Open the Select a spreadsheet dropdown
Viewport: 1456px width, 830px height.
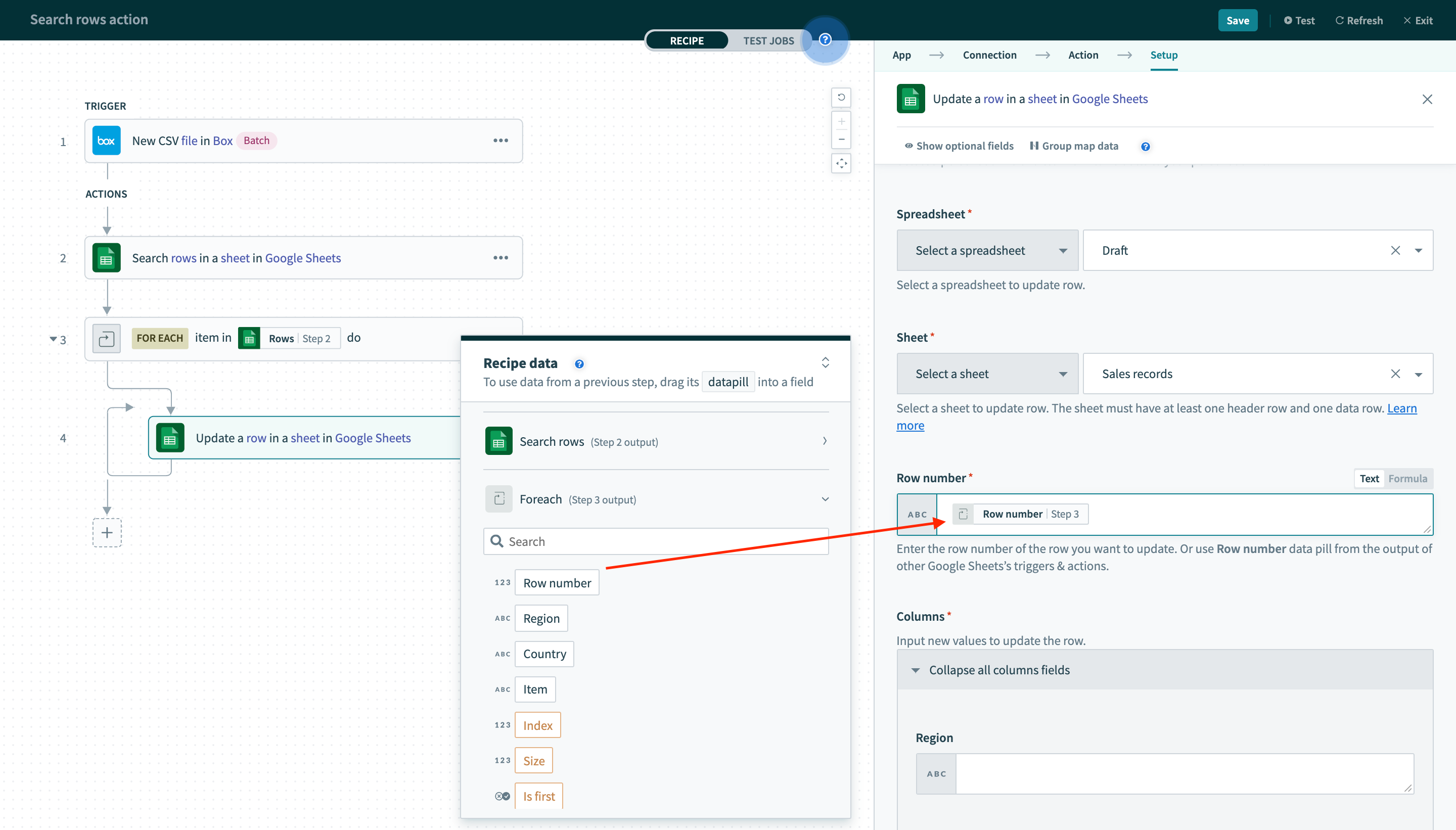click(987, 250)
